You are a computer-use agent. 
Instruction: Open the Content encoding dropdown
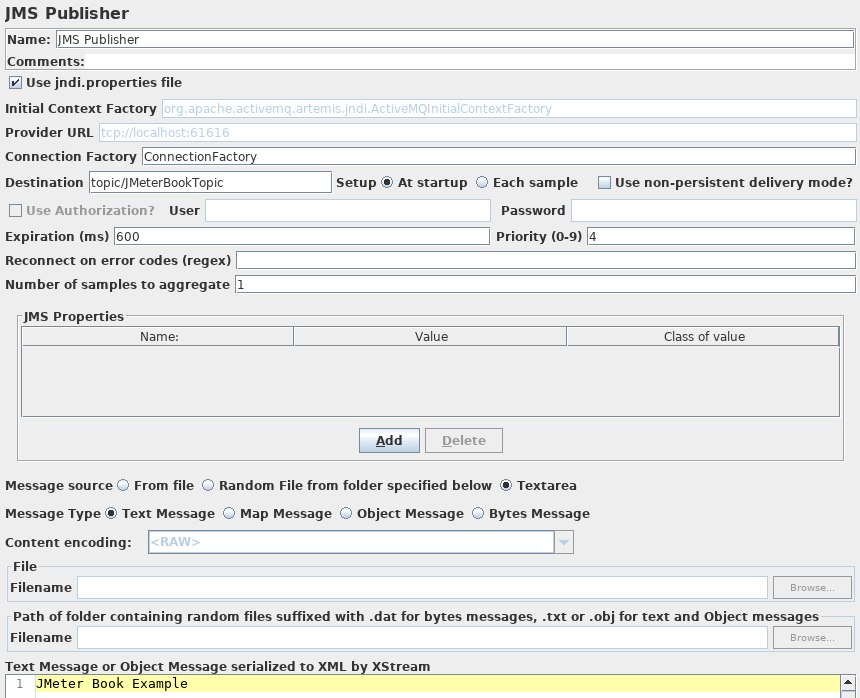[563, 541]
